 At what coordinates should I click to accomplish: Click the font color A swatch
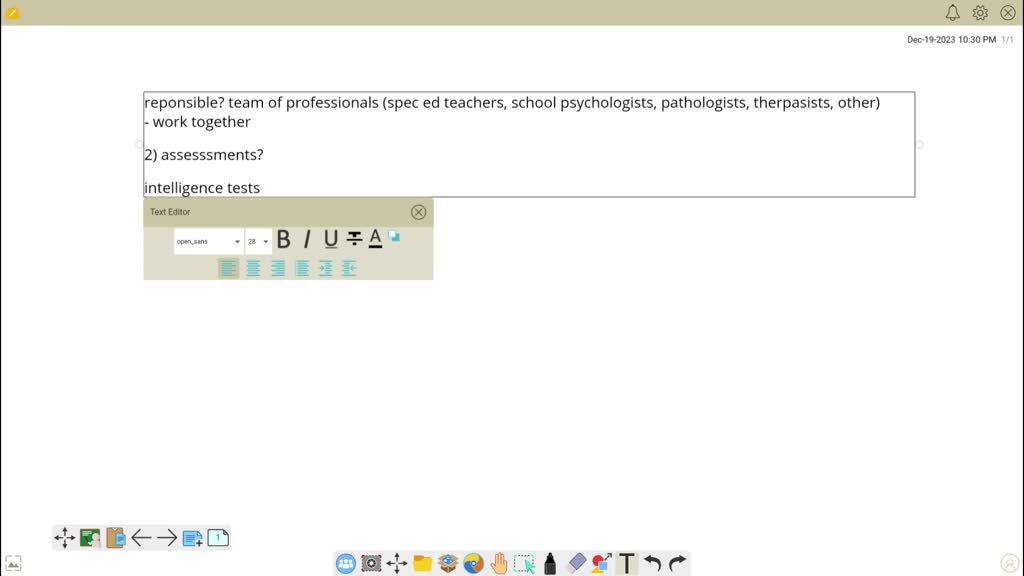click(374, 239)
